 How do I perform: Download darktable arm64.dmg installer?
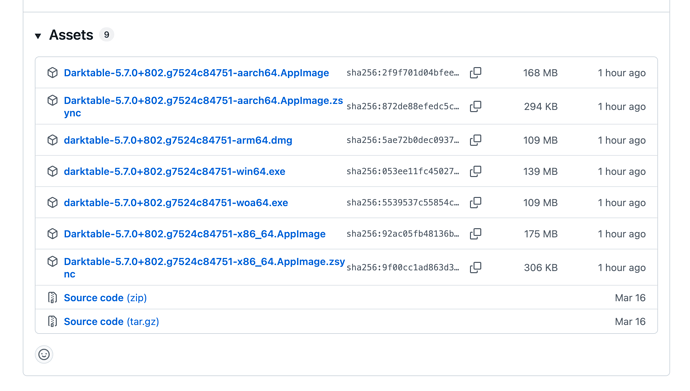coord(178,140)
